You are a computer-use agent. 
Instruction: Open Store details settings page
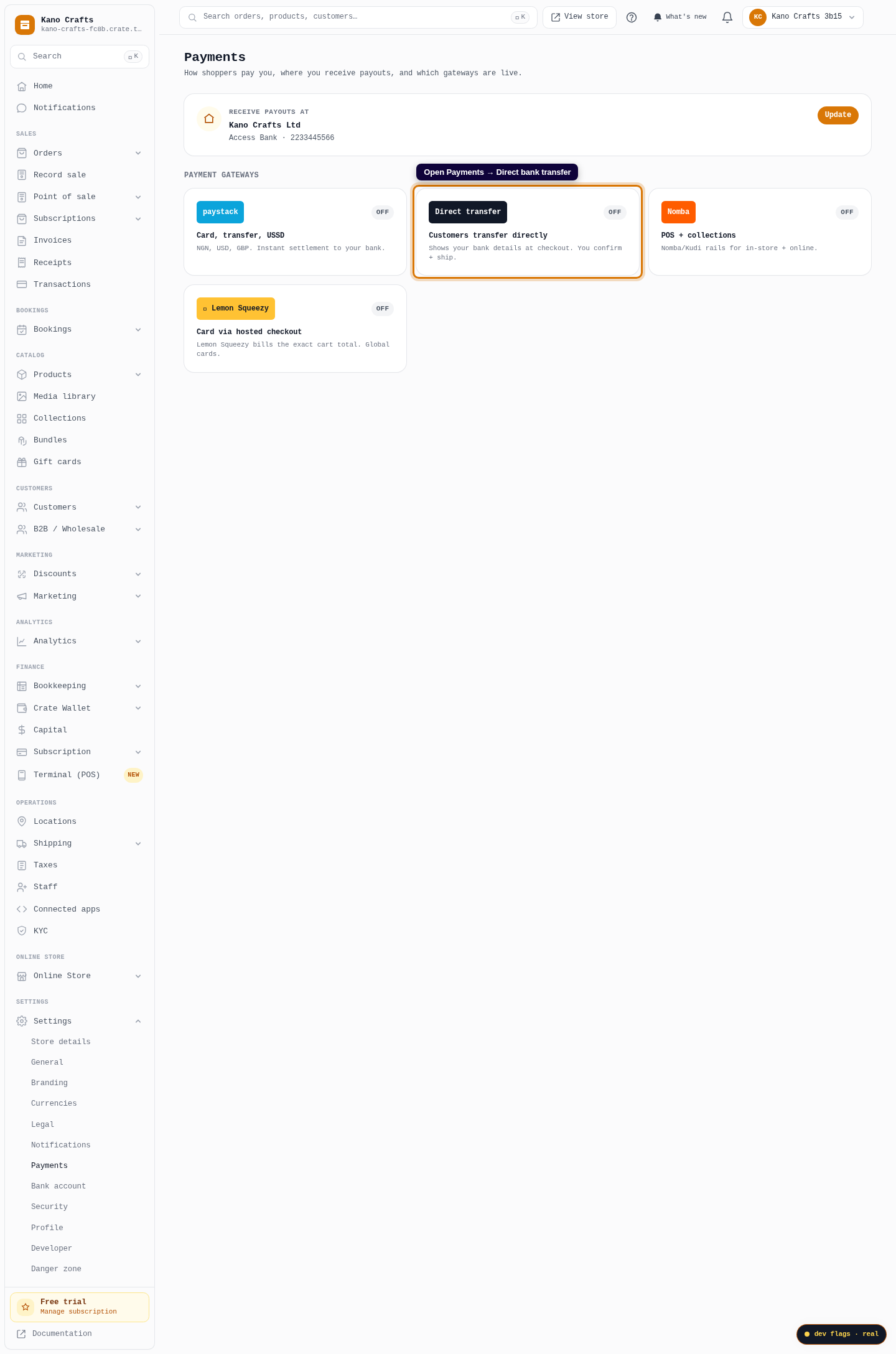(61, 1042)
